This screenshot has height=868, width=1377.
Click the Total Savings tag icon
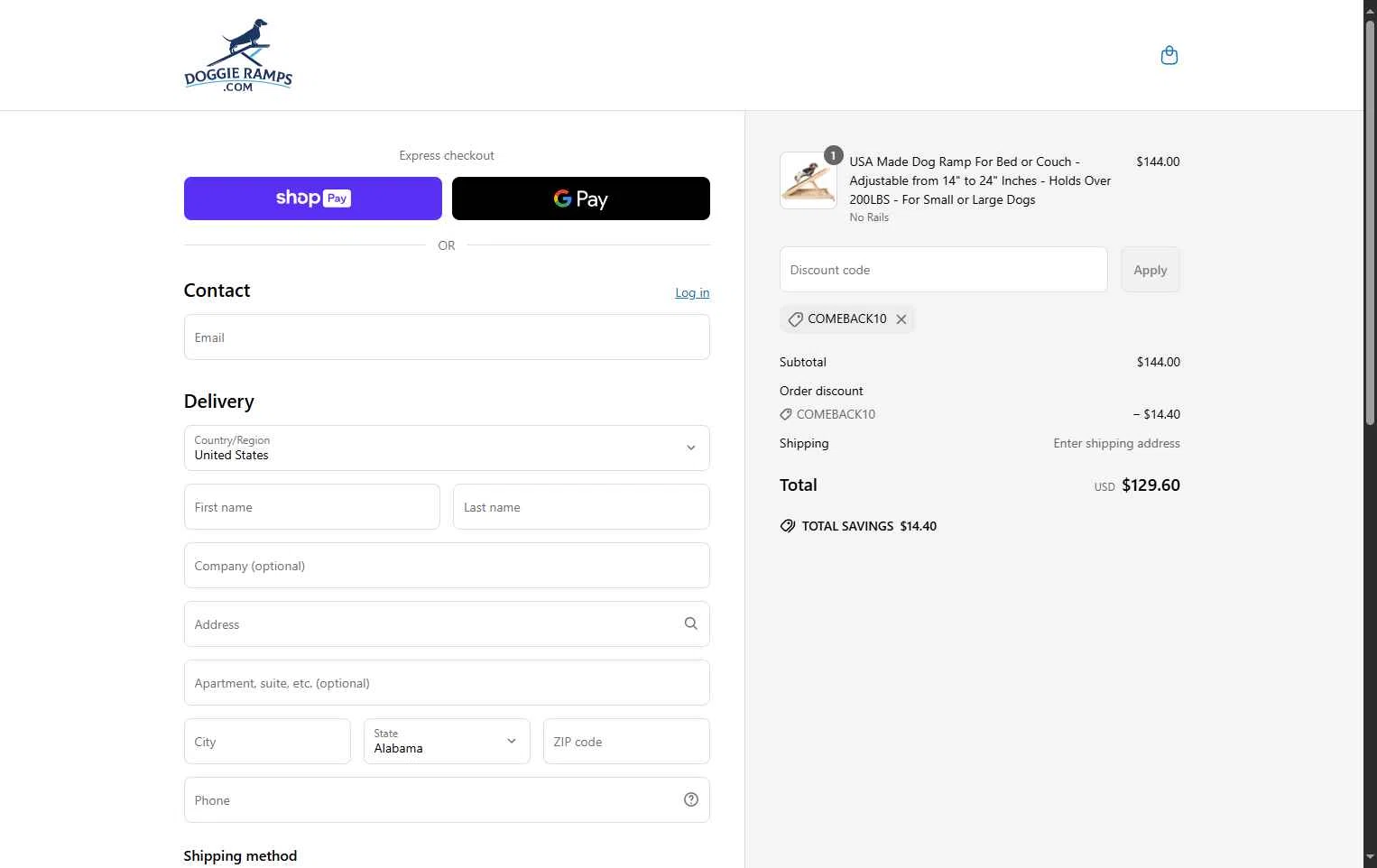coord(788,526)
